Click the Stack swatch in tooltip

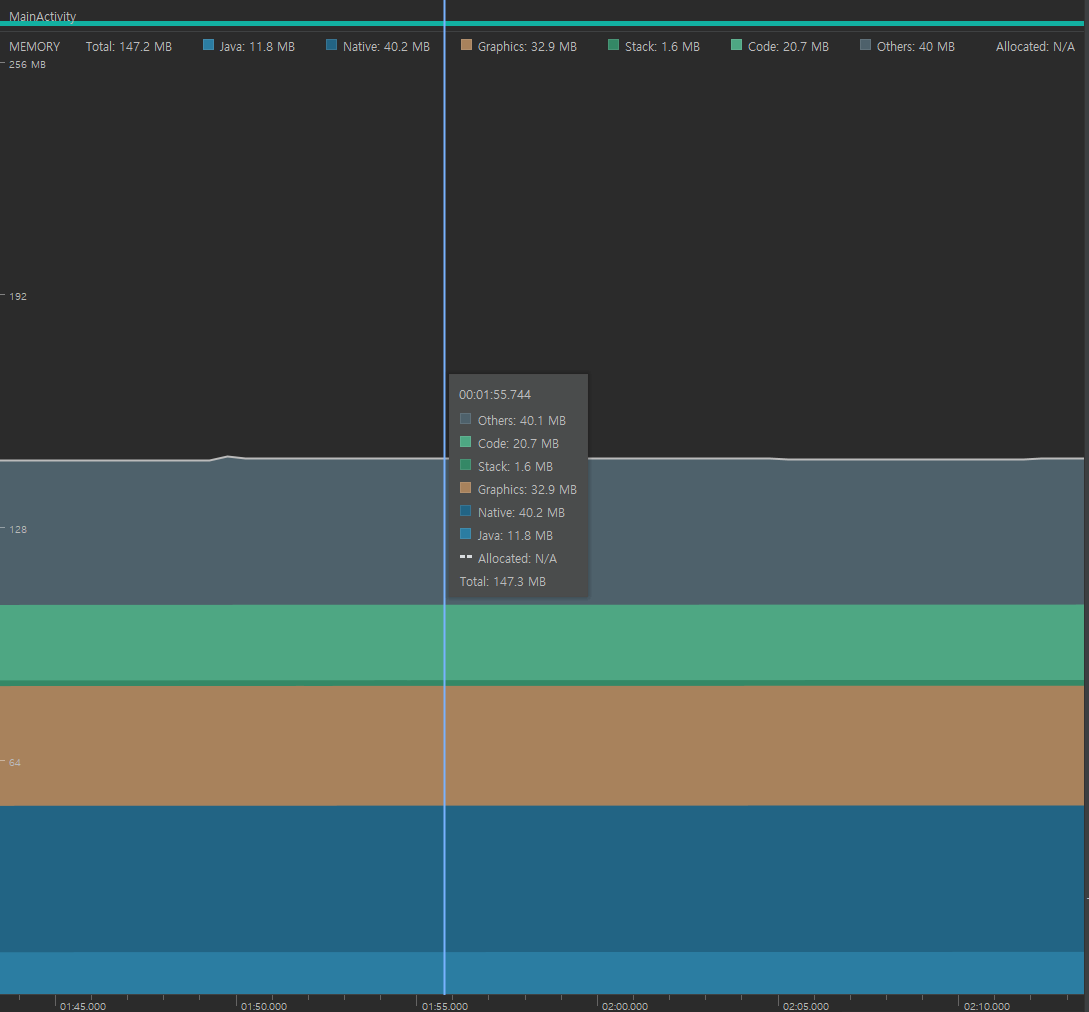coord(465,465)
